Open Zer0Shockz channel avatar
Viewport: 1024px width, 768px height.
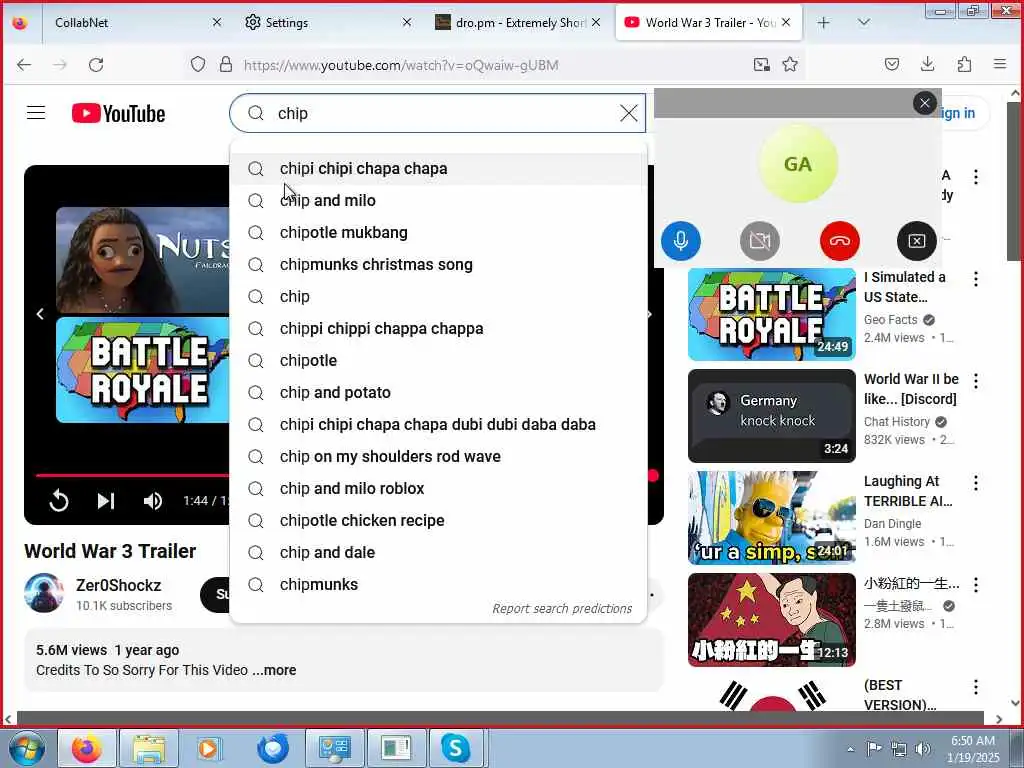click(x=44, y=593)
